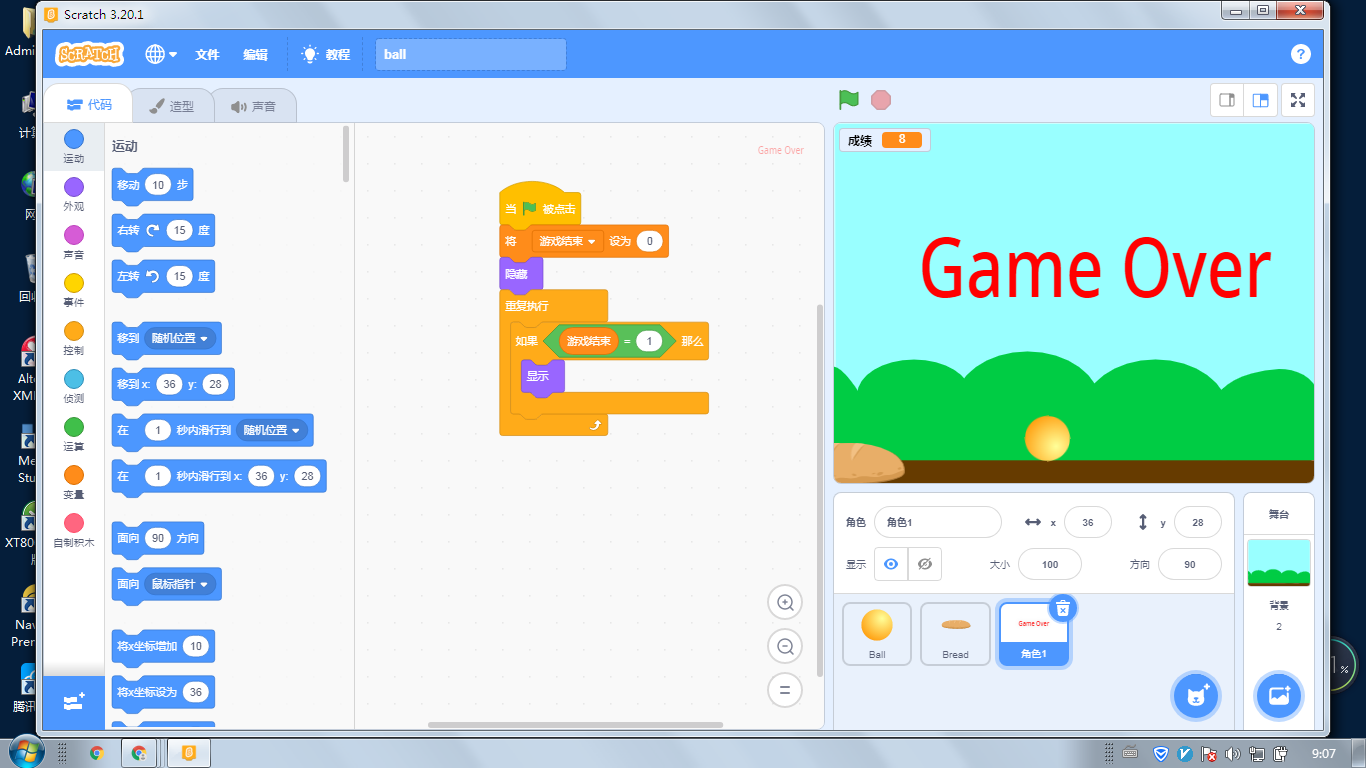Viewport: 1366px width, 768px height.
Task: Zoom in on the code workspace
Action: coord(785,602)
